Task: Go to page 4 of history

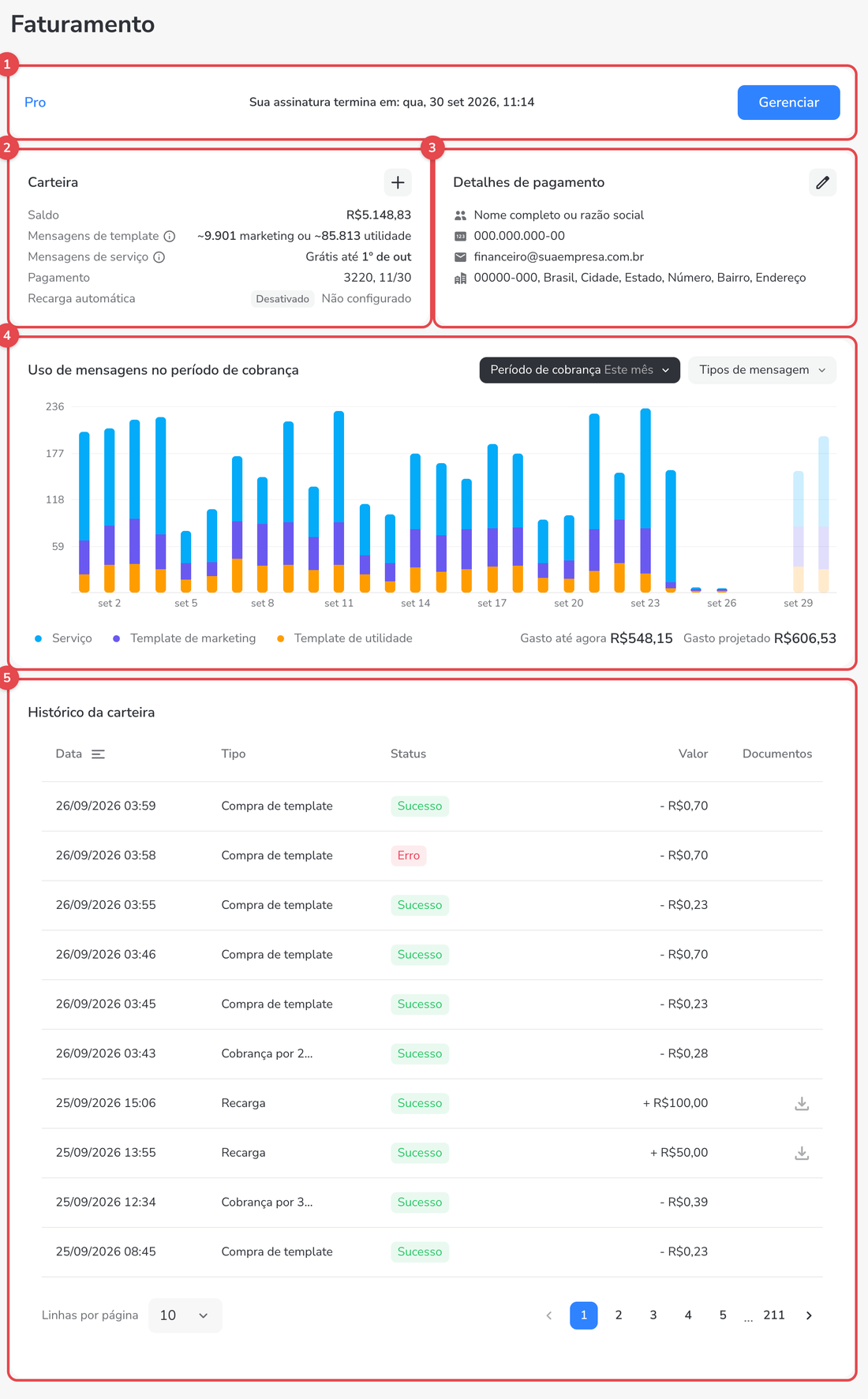Action: pos(688,1315)
